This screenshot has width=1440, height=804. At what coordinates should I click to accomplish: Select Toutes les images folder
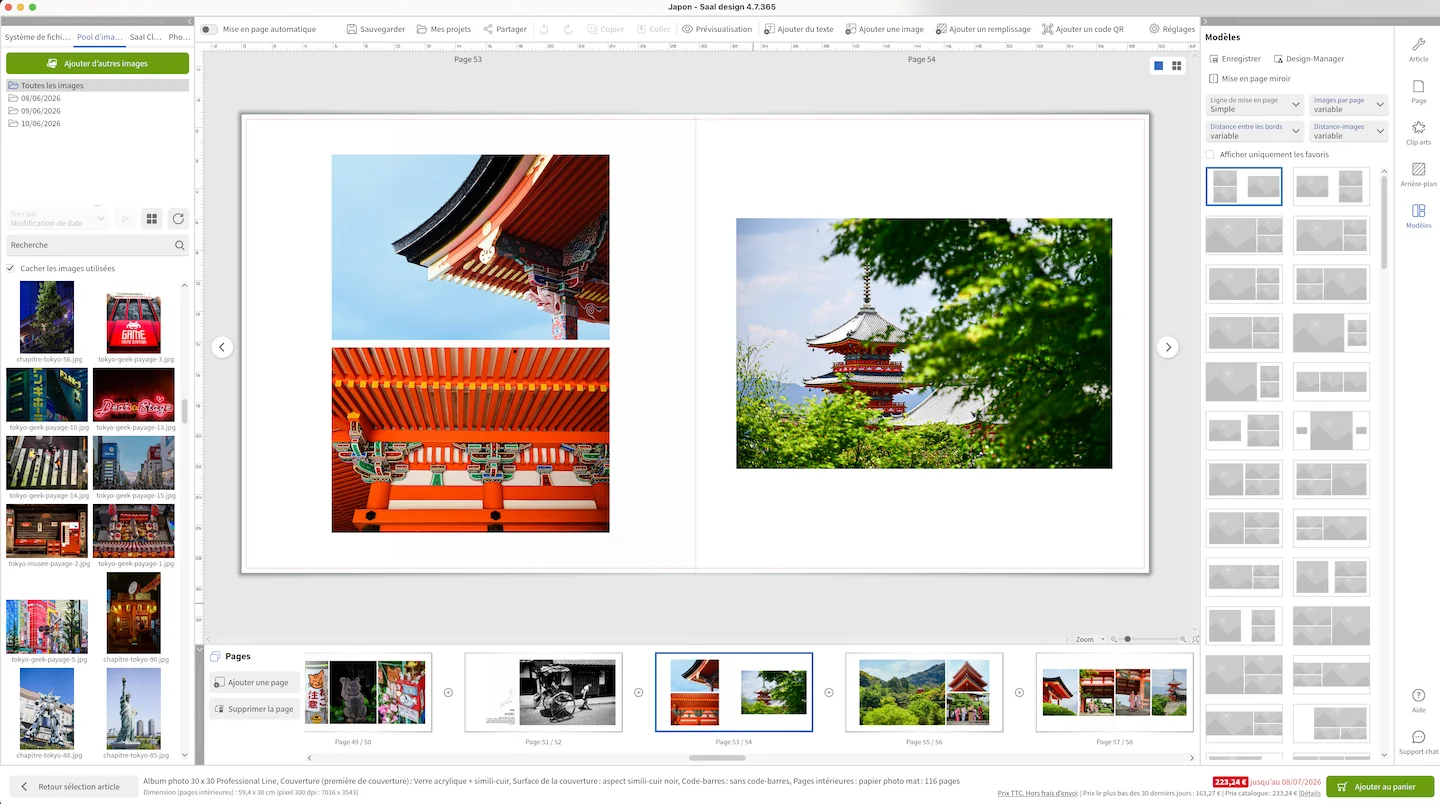[x=97, y=86]
